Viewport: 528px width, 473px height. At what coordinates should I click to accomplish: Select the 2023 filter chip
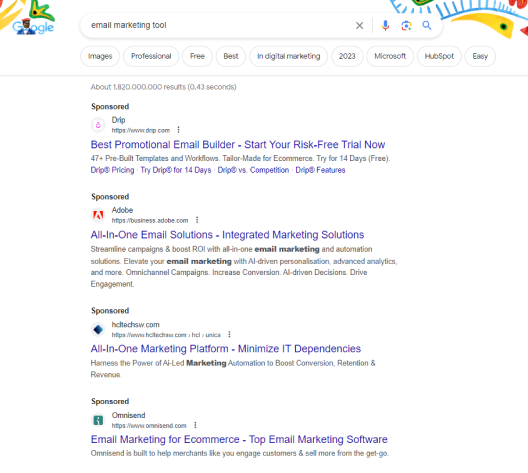pyautogui.click(x=347, y=56)
